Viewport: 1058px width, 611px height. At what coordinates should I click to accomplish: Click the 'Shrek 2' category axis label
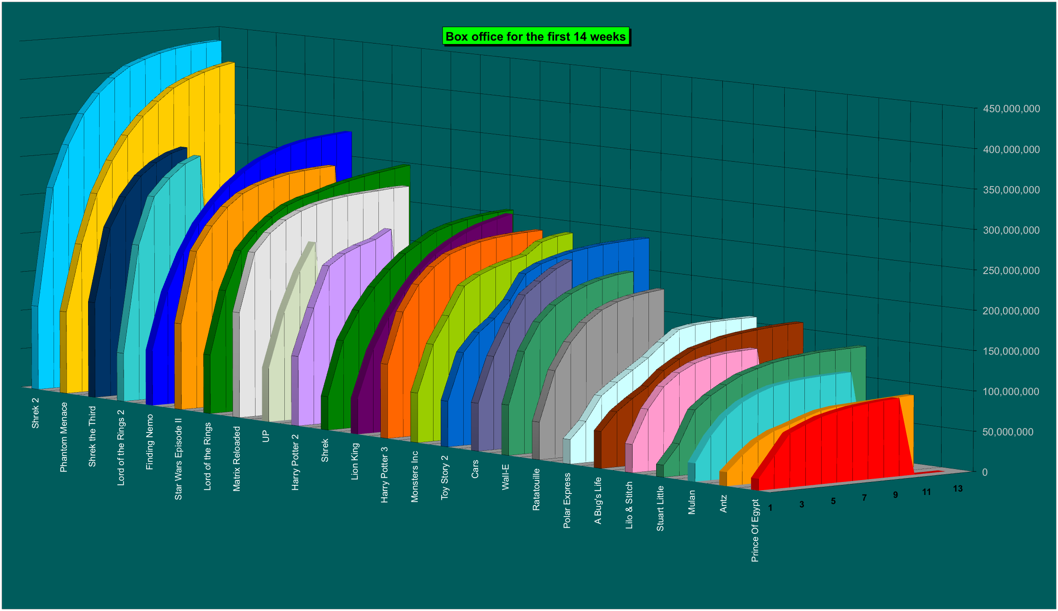pos(35,413)
